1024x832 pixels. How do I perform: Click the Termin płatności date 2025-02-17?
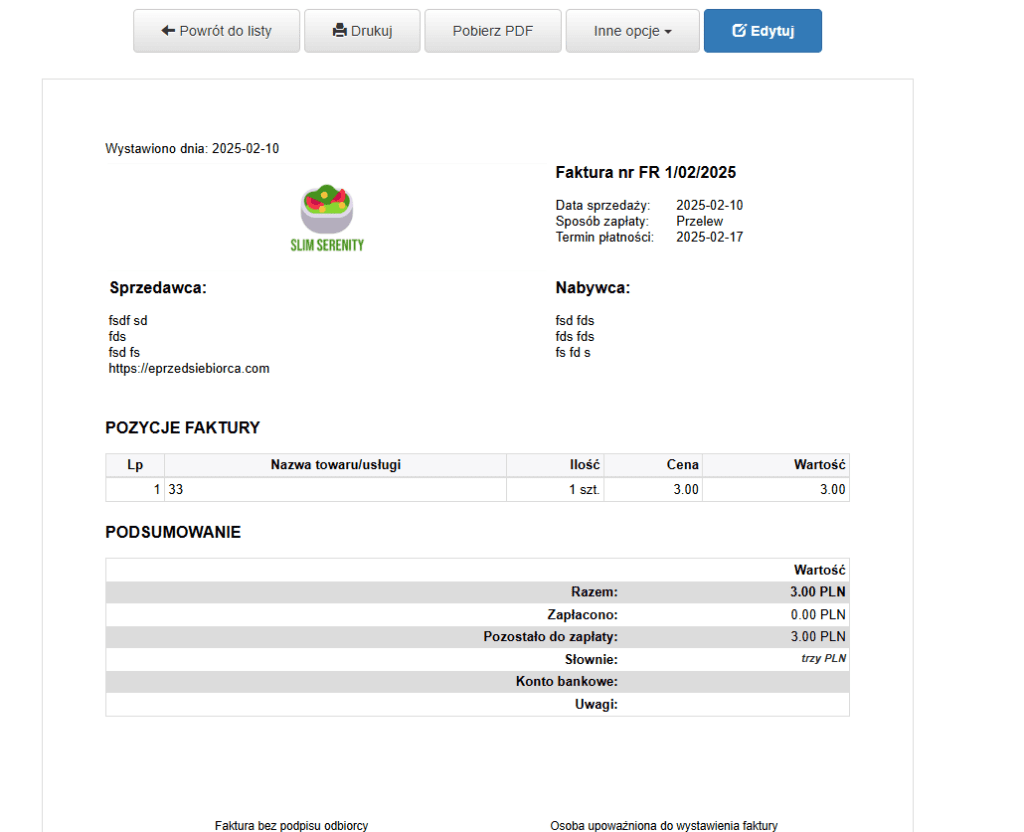(x=709, y=238)
